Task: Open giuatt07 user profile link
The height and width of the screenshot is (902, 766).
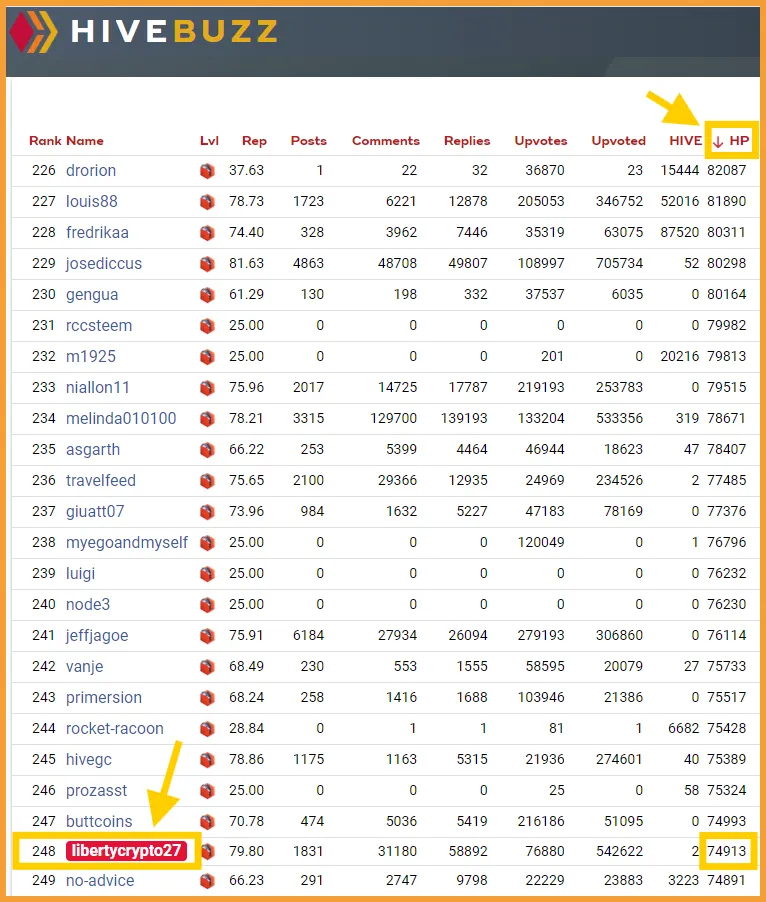Action: point(95,511)
